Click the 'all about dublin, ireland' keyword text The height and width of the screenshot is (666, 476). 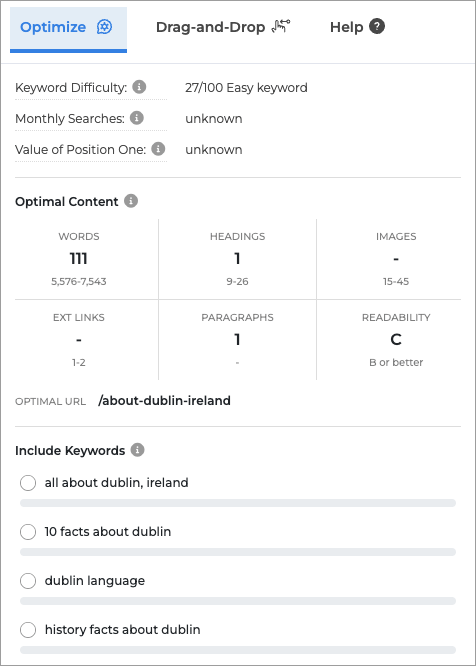[116, 483]
